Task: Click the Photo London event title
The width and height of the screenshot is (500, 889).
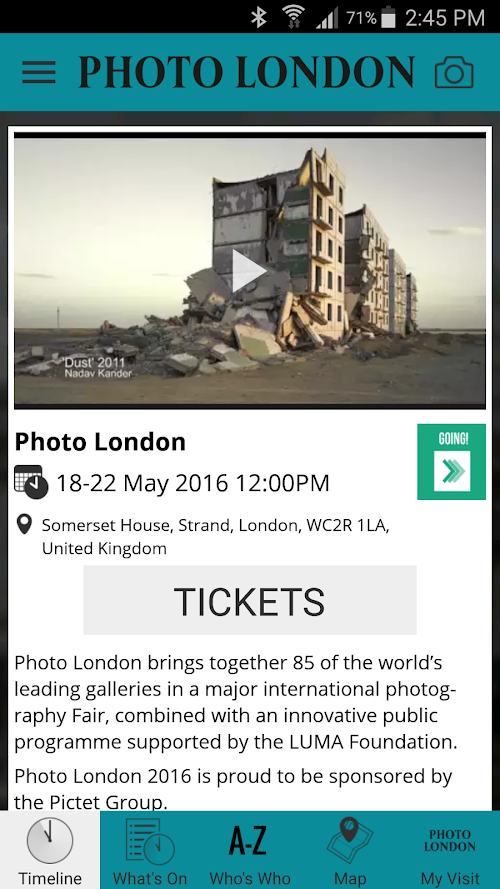Action: click(x=100, y=442)
